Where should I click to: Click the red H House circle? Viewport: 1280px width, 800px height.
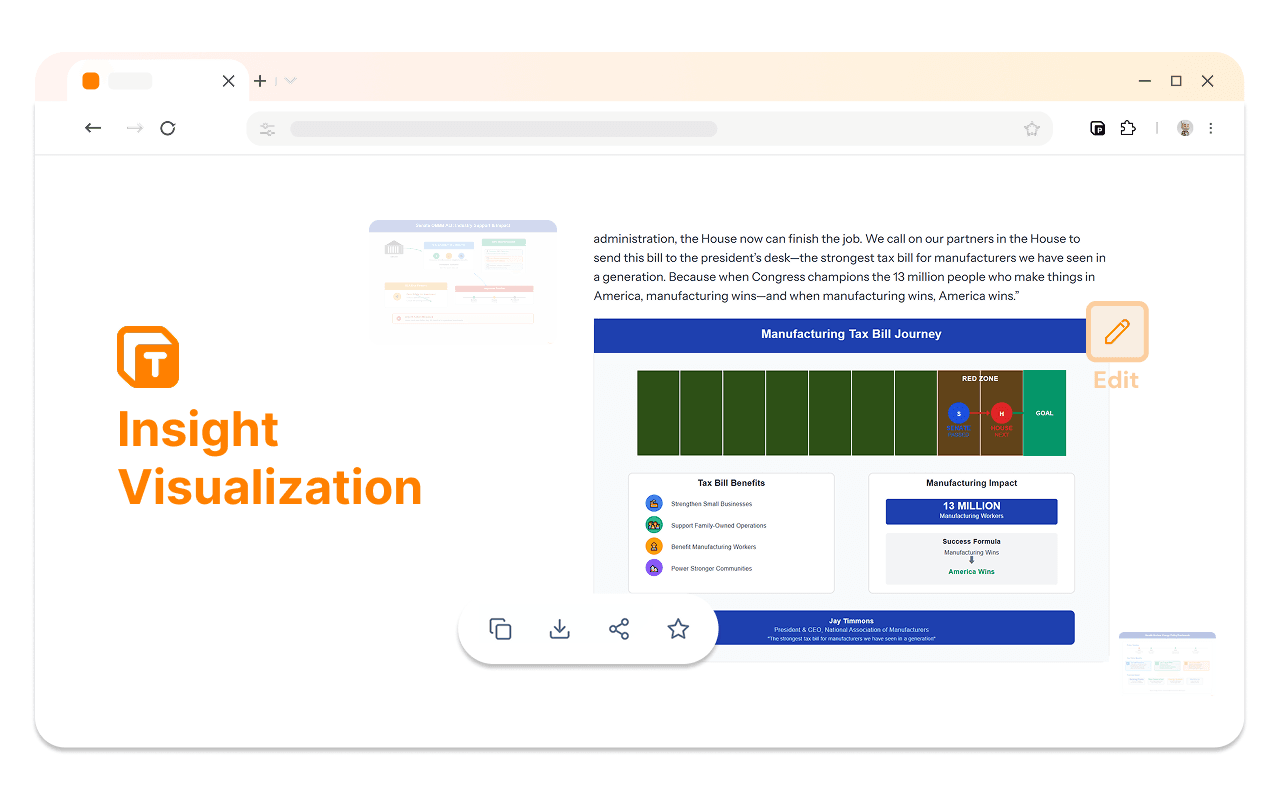point(1001,413)
